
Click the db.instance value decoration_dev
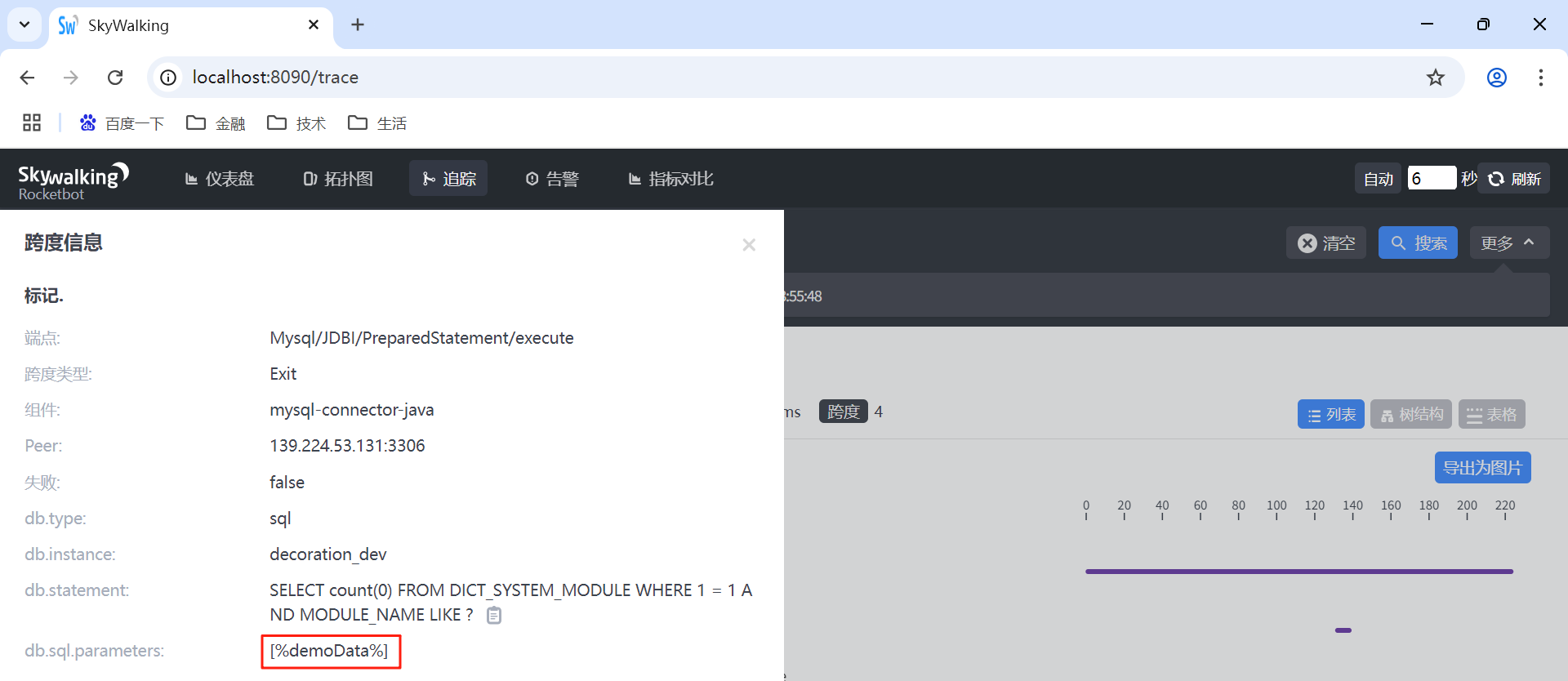[x=327, y=554]
